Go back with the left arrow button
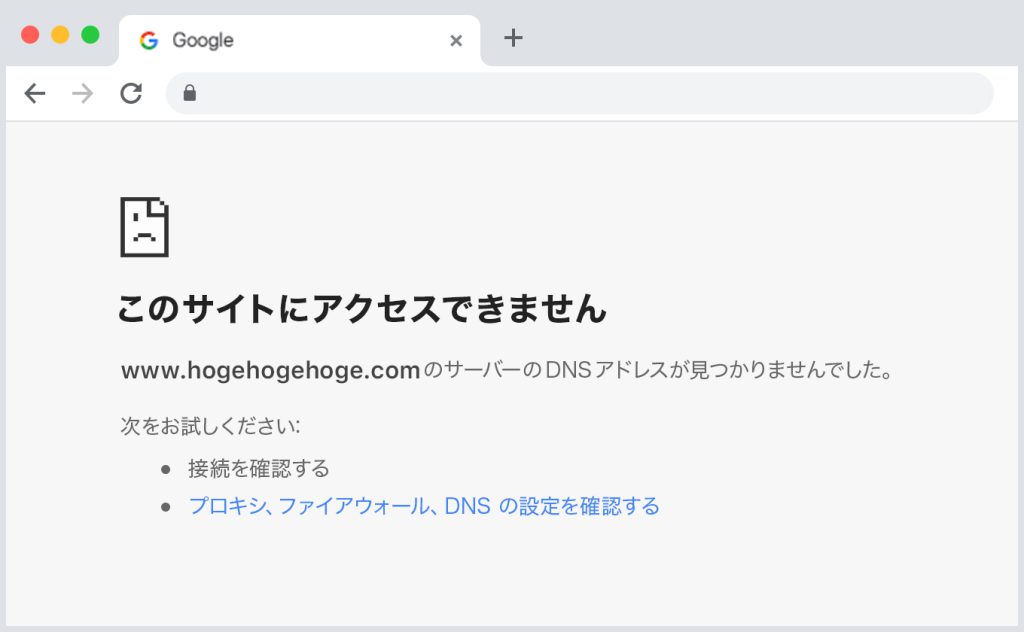The image size is (1024, 632). (x=35, y=93)
